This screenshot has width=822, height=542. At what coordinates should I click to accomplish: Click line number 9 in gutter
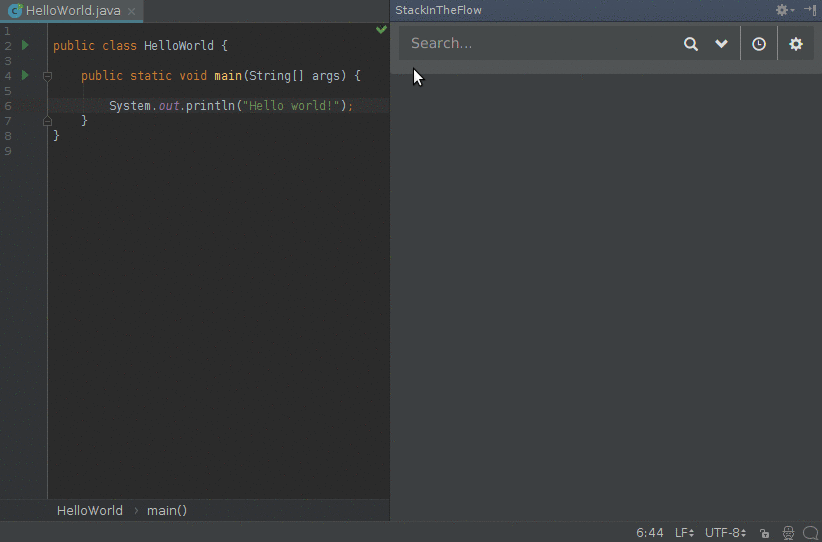point(7,151)
